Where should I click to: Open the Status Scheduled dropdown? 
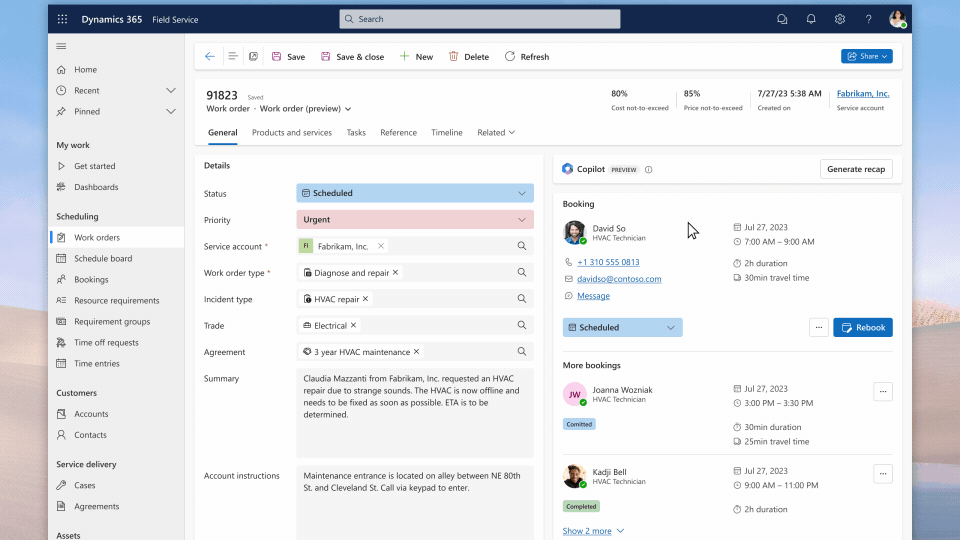coord(521,193)
